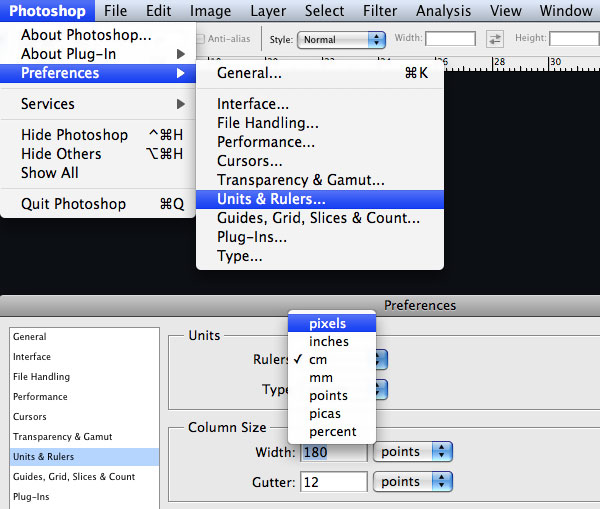Select Plug-Ins in Preferences sidebar
The height and width of the screenshot is (509, 600).
84,497
